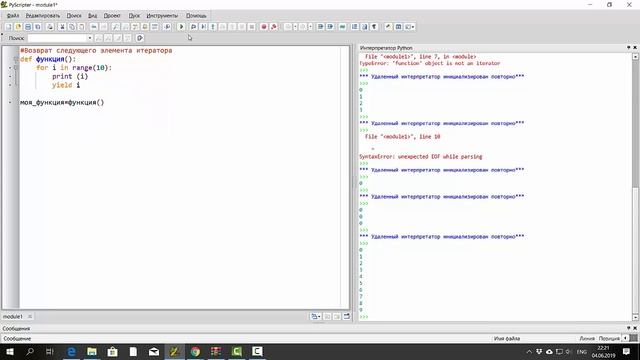Click the green Run arrow icon
This screenshot has height=360, width=640.
(x=181, y=27)
